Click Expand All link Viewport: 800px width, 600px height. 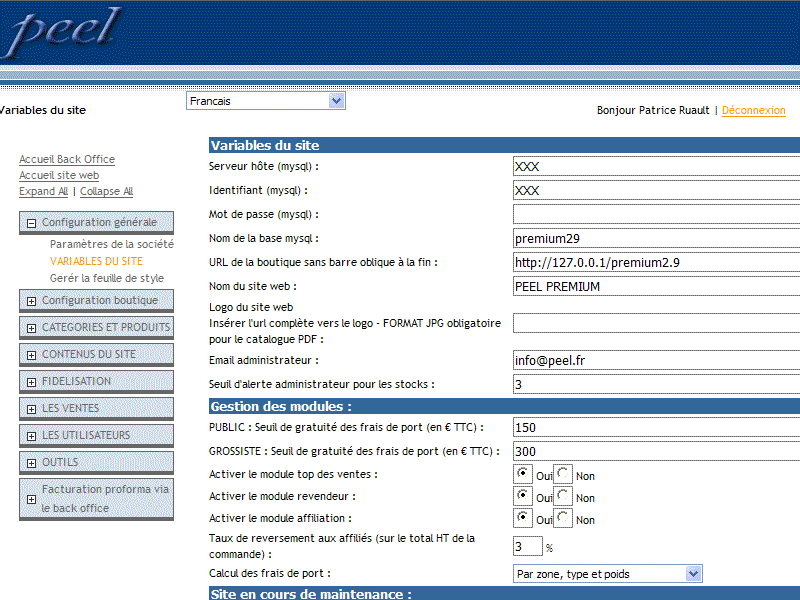pyautogui.click(x=43, y=191)
